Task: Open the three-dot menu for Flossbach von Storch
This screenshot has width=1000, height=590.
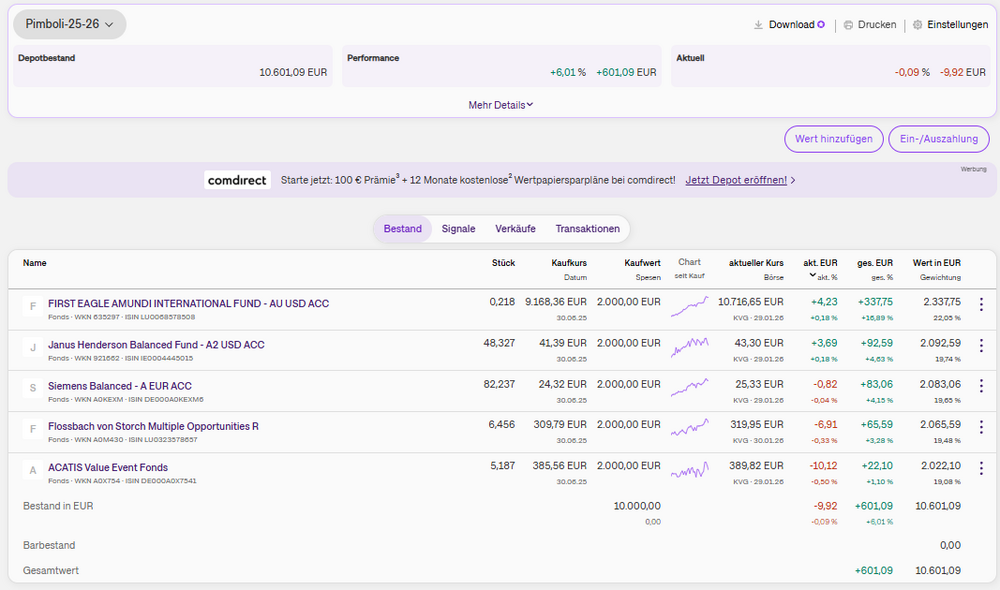Action: click(x=980, y=427)
